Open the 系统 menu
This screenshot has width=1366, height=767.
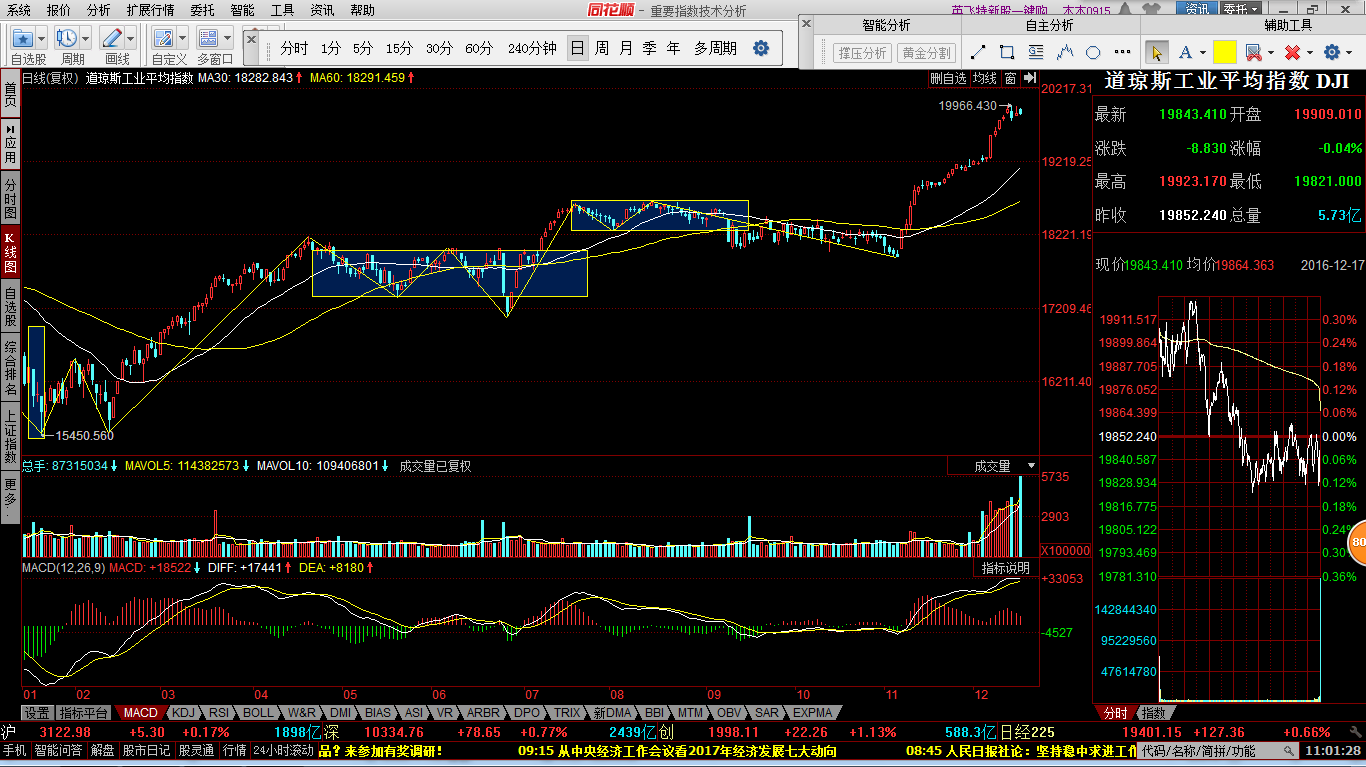click(19, 10)
